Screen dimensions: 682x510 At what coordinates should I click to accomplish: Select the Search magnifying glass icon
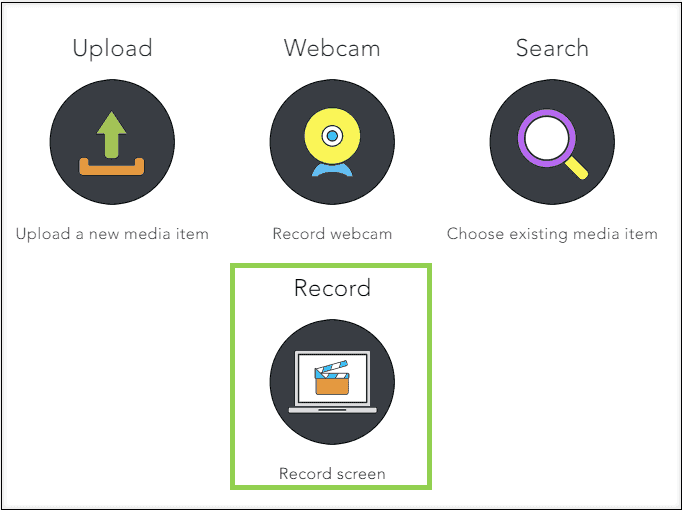552,142
